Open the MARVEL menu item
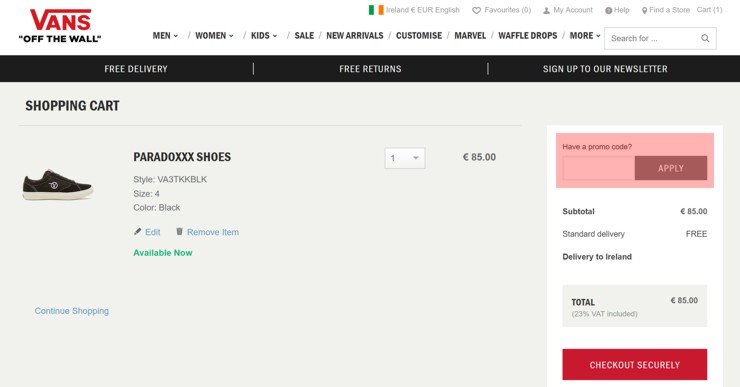Viewport: 740px width, 387px height. [470, 36]
